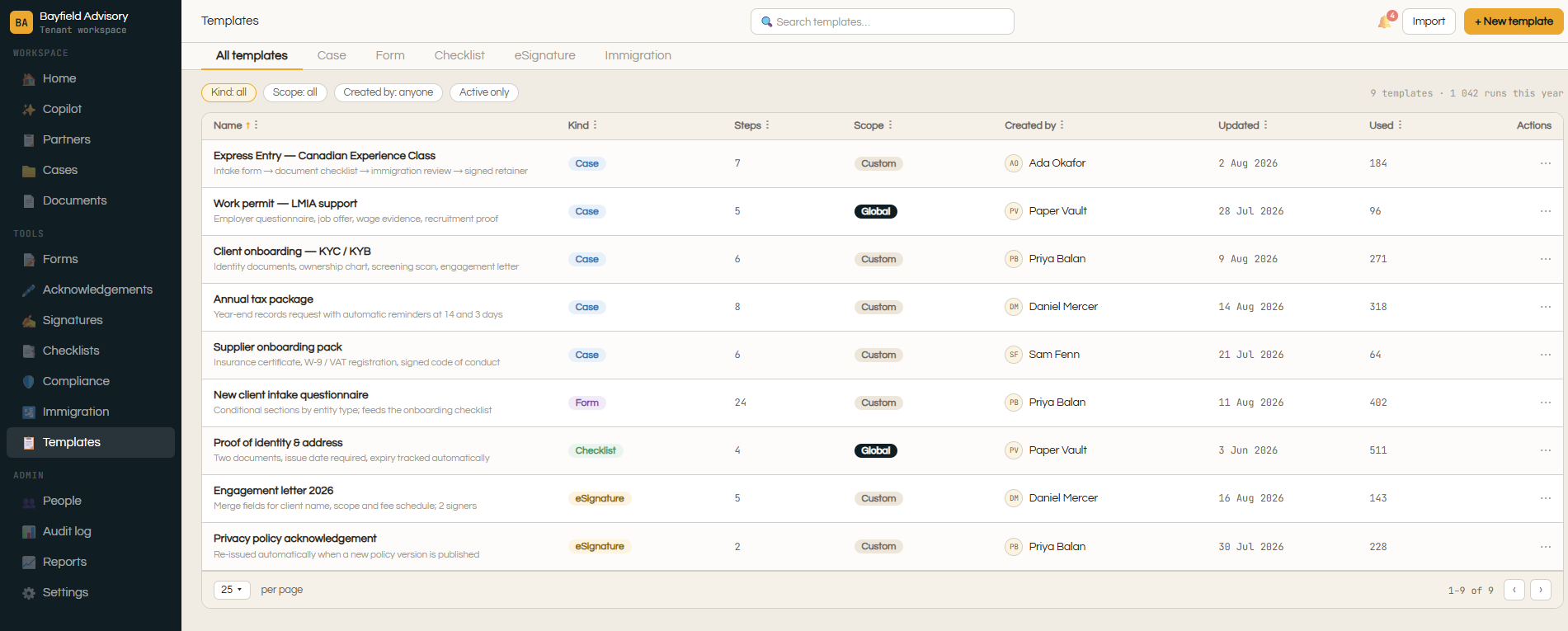Viewport: 1568px width, 631px height.
Task: Open Created by column options menu
Action: coord(1062,125)
